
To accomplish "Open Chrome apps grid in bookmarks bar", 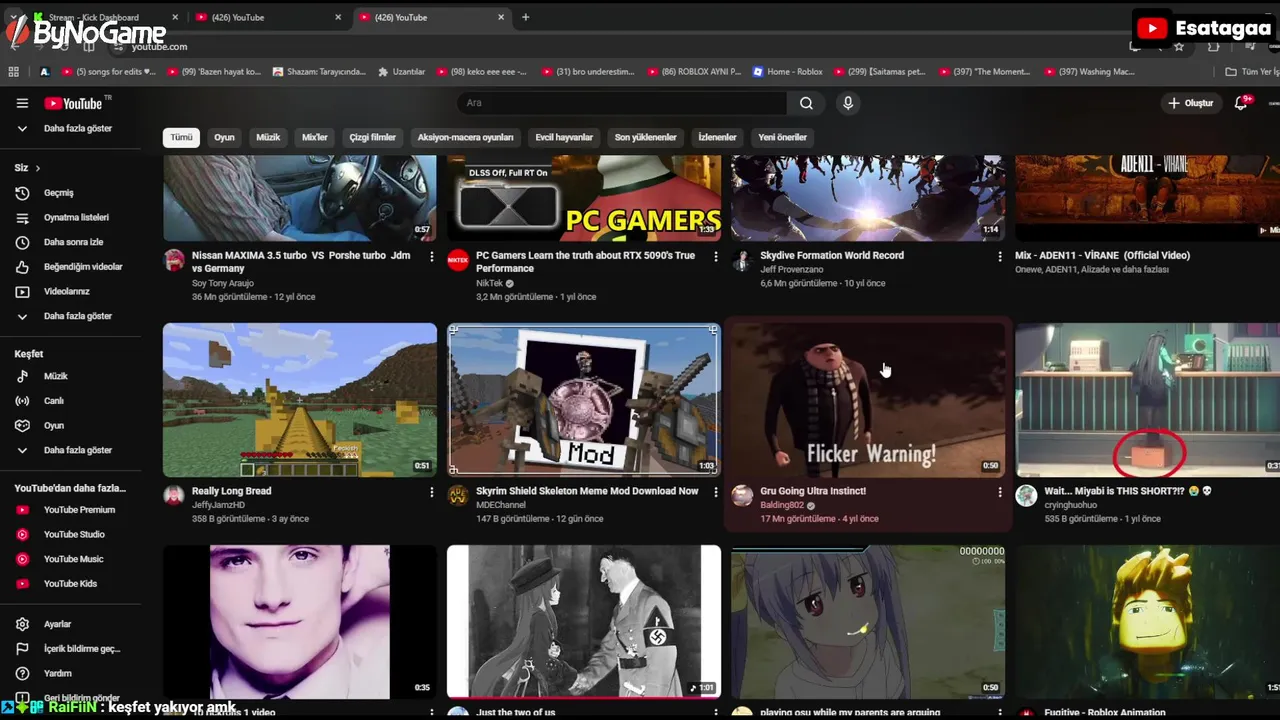I will 14,72.
